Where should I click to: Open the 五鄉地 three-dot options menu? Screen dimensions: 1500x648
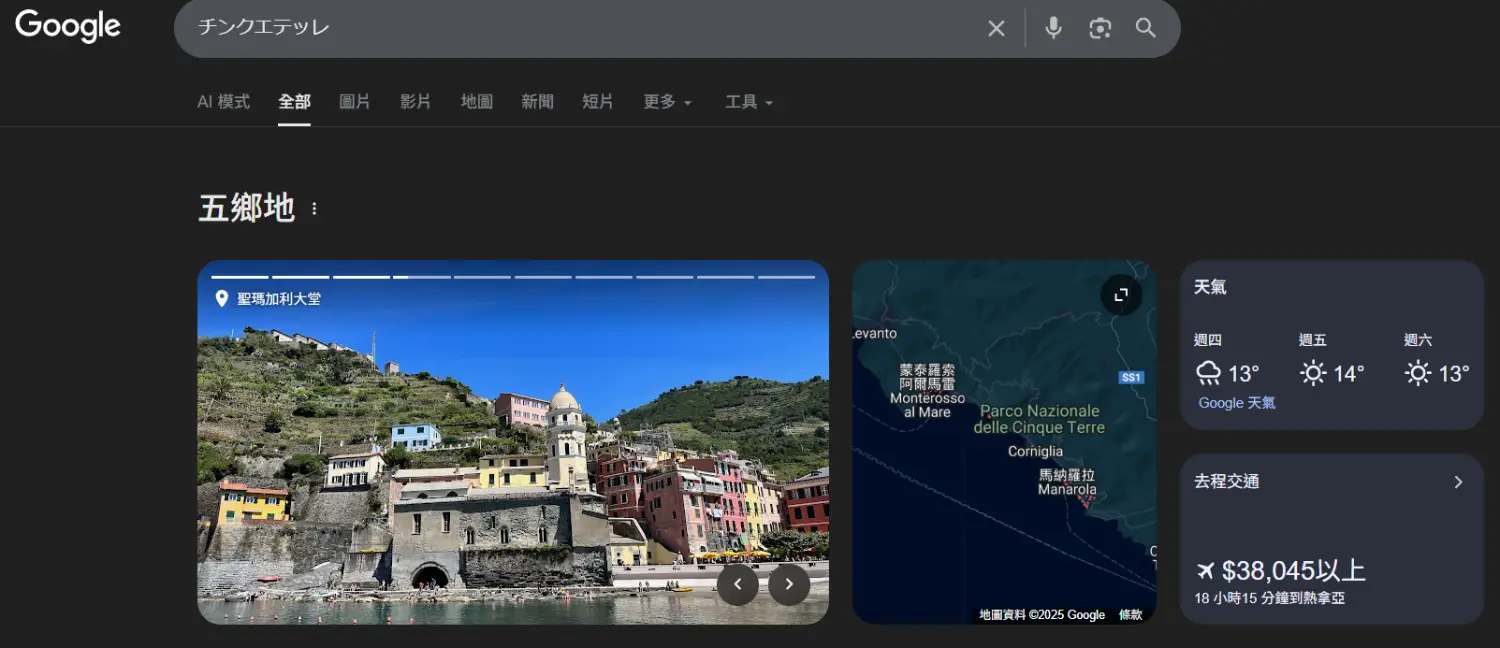point(314,209)
